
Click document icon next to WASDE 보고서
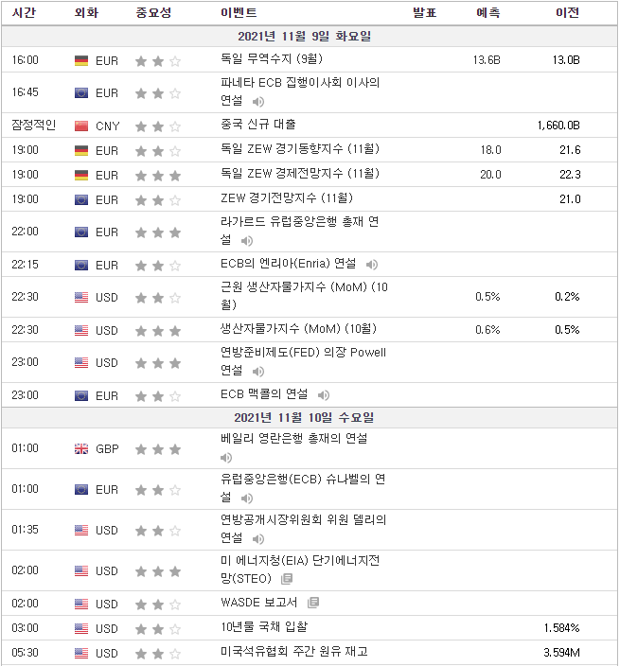coord(312,603)
